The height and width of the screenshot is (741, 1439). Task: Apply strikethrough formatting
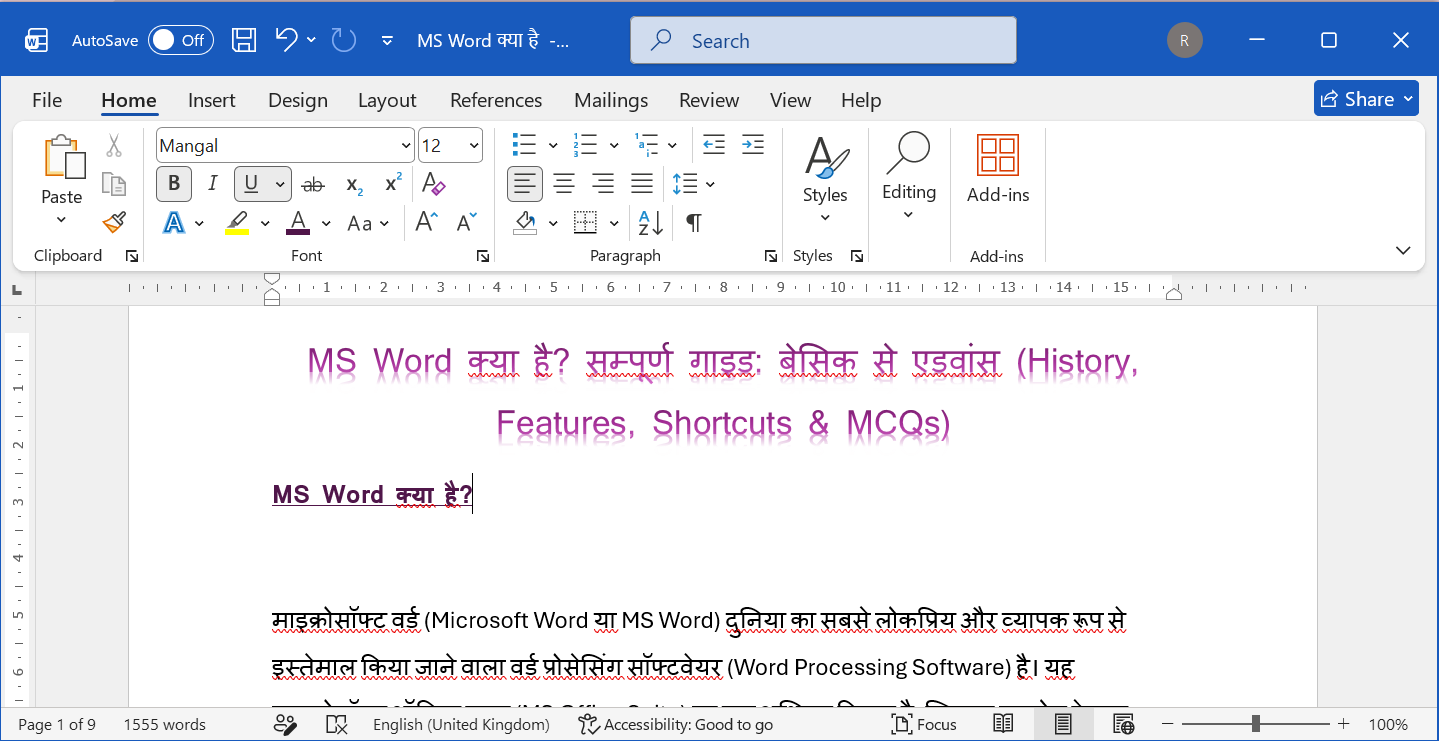313,184
